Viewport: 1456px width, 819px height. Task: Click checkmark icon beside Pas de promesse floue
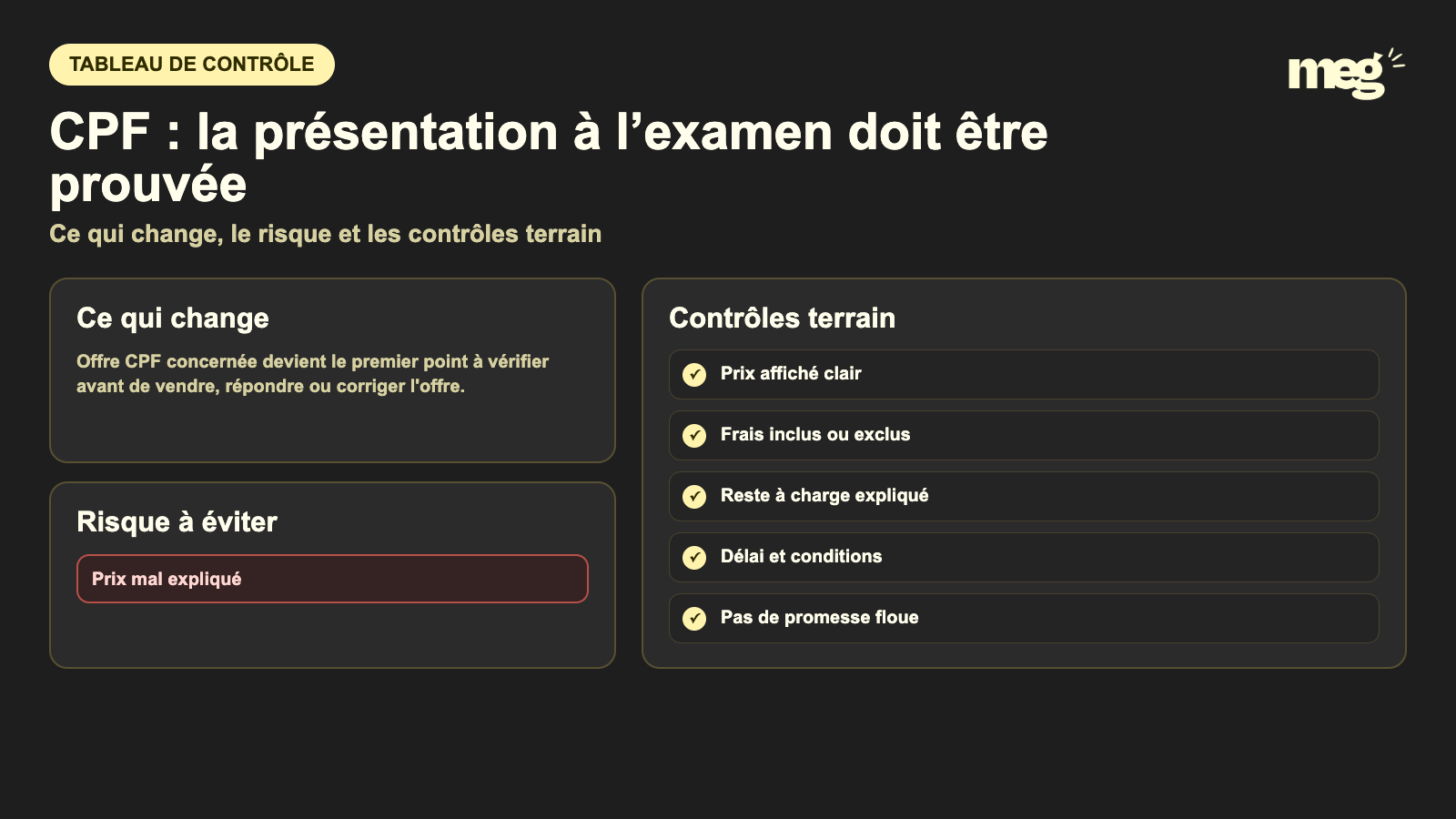pos(694,619)
